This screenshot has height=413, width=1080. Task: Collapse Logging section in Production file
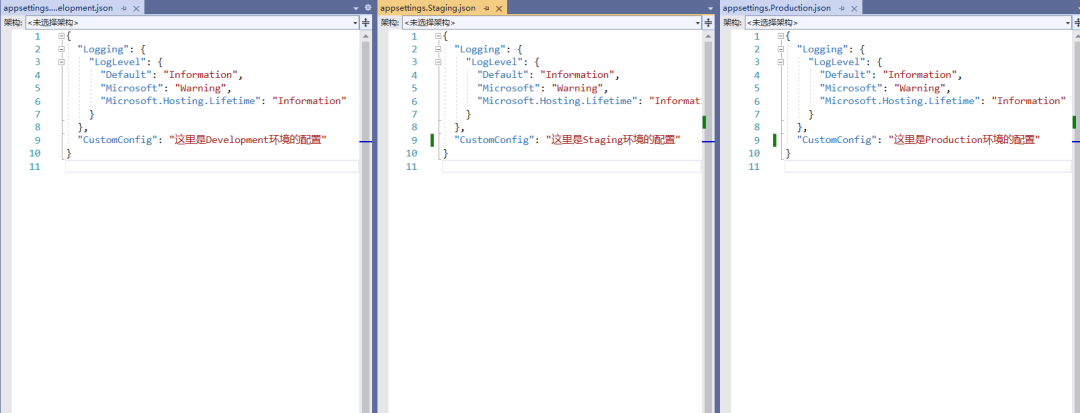pyautogui.click(x=780, y=49)
